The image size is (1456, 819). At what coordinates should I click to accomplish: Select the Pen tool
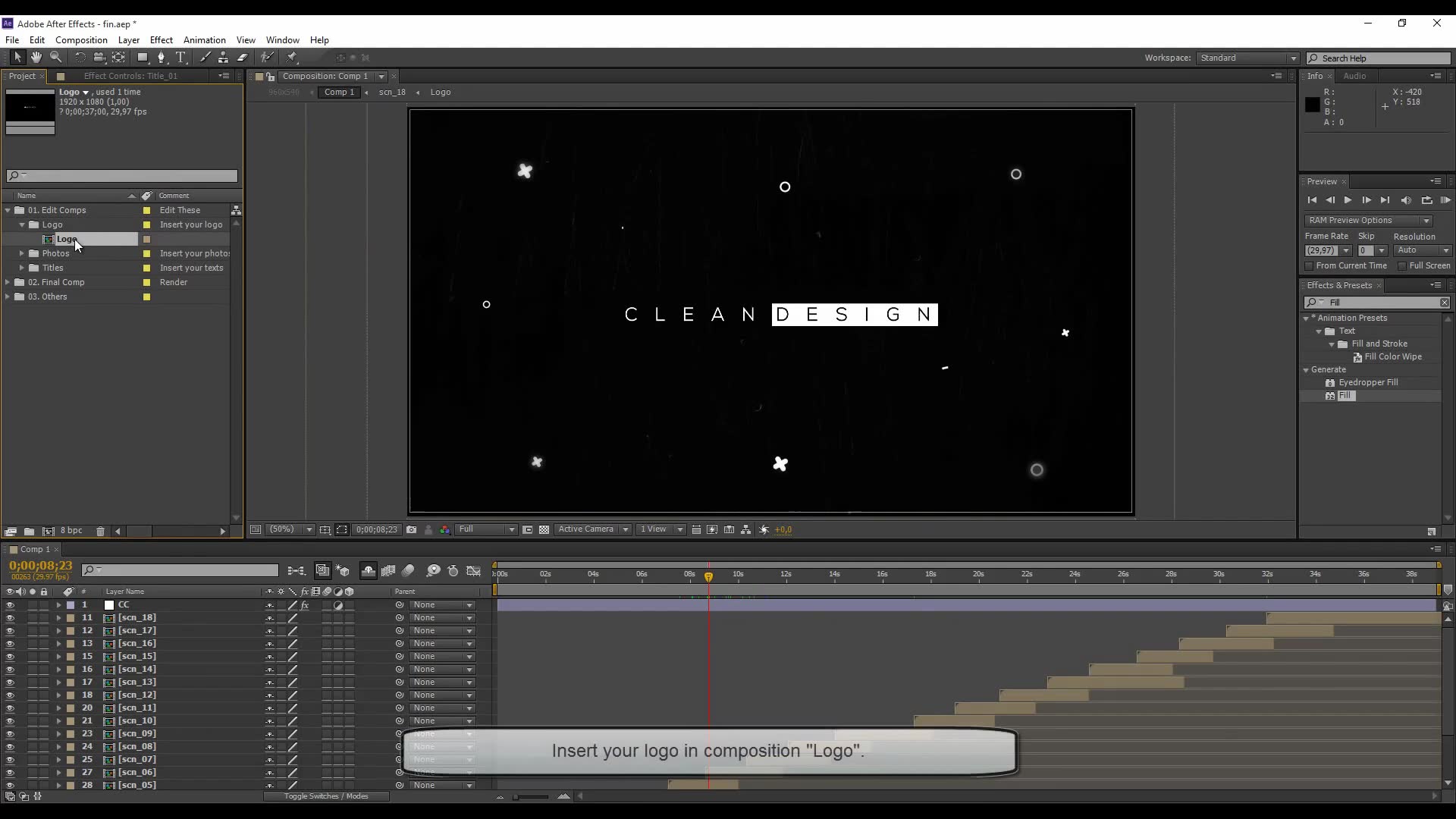point(161,58)
